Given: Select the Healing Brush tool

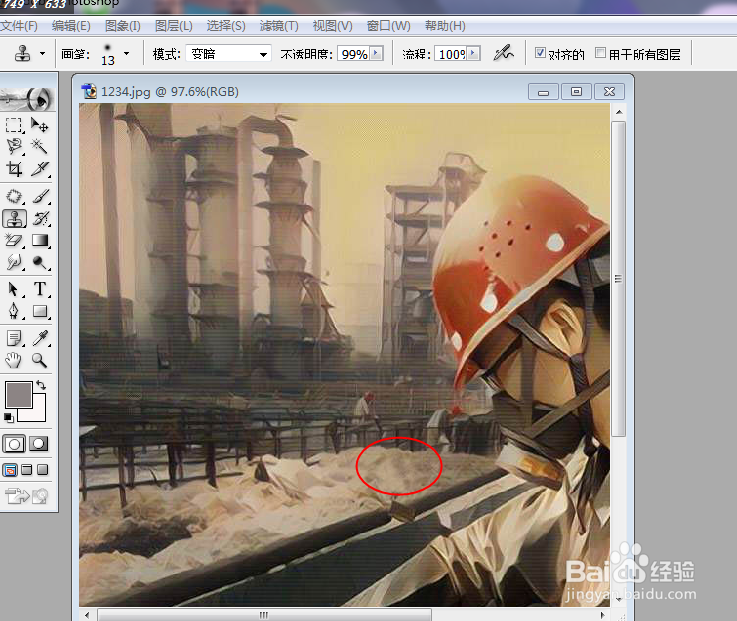Looking at the screenshot, I should point(14,197).
